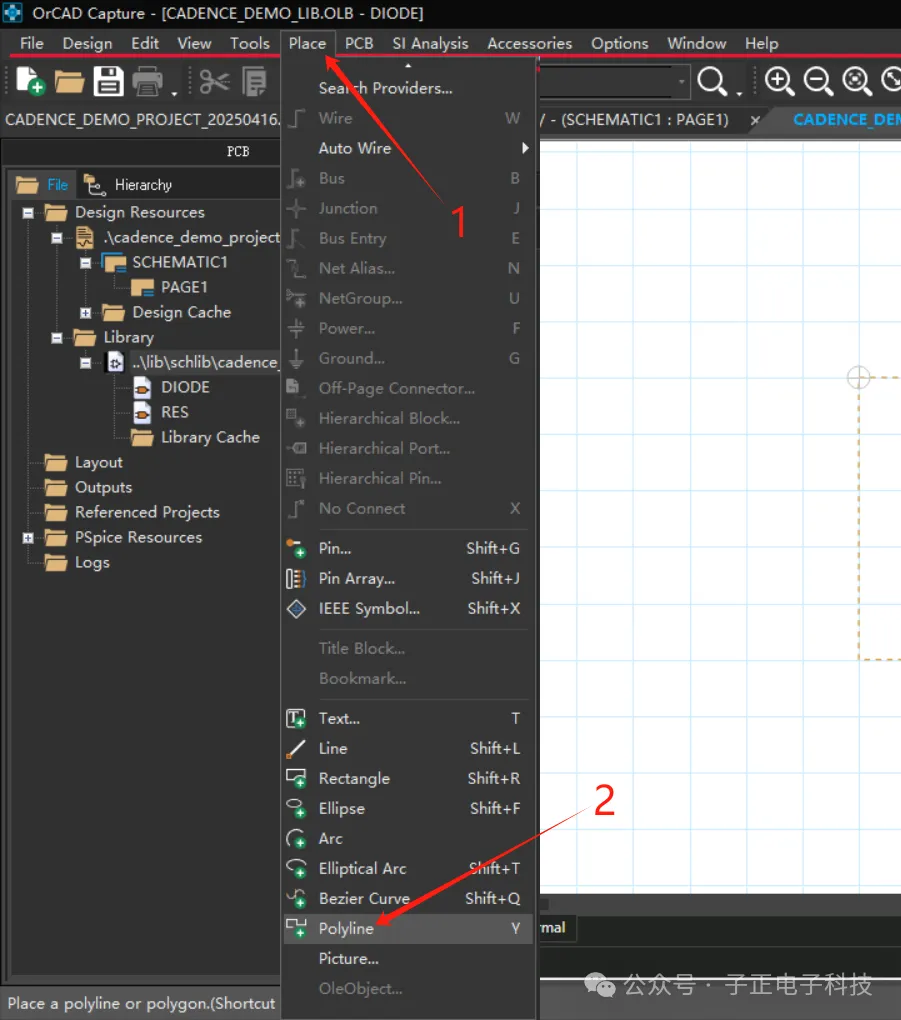Open the Auto Wire submenu arrow

[525, 148]
